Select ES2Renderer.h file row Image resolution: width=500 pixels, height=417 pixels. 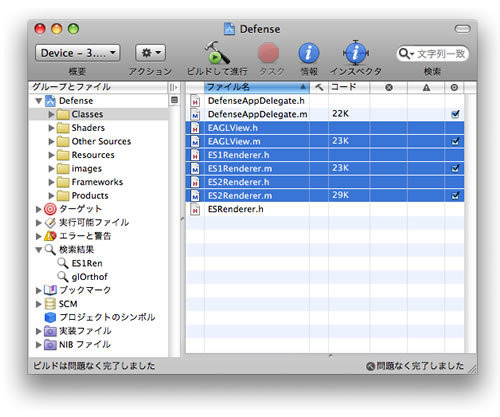[325, 182]
